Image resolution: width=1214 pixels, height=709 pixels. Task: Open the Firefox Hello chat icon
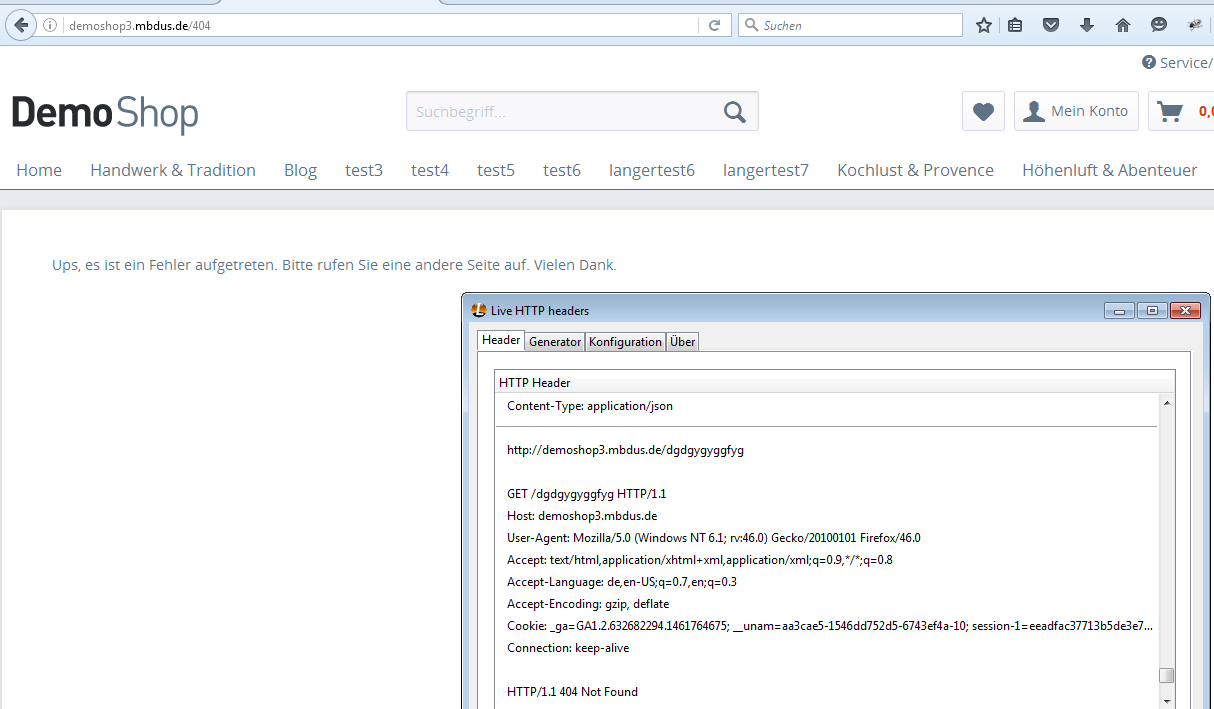(1159, 25)
